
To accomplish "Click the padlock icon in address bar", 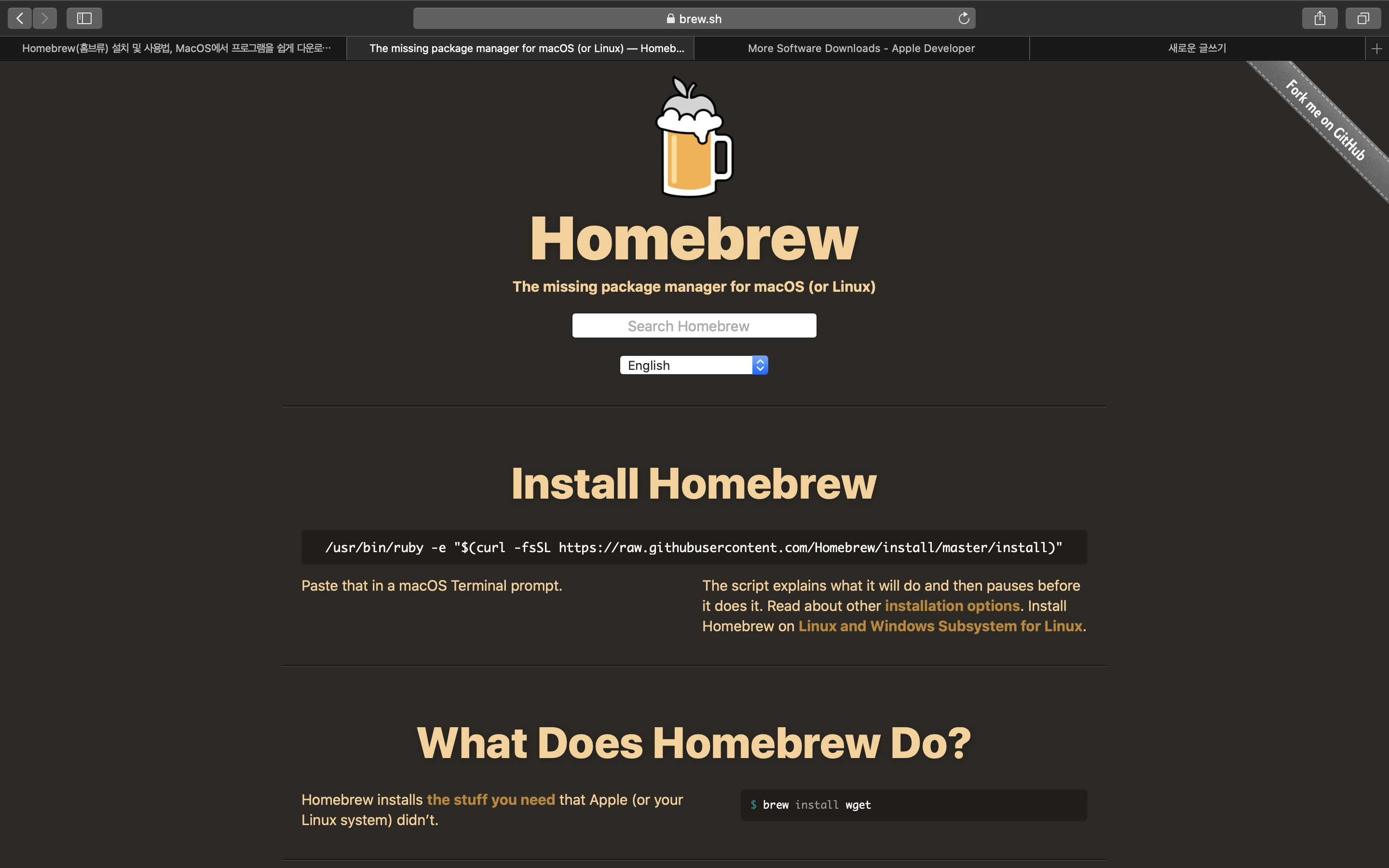I will pyautogui.click(x=670, y=18).
